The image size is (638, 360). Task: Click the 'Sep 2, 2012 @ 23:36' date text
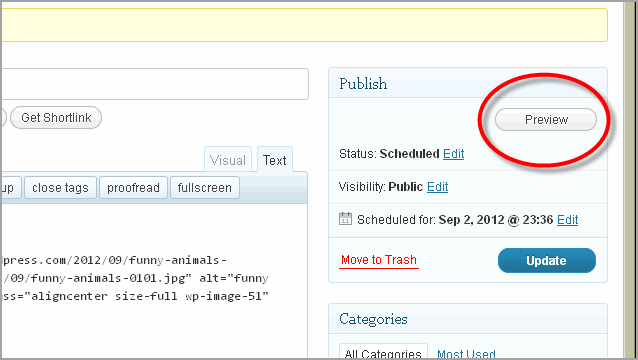496,220
